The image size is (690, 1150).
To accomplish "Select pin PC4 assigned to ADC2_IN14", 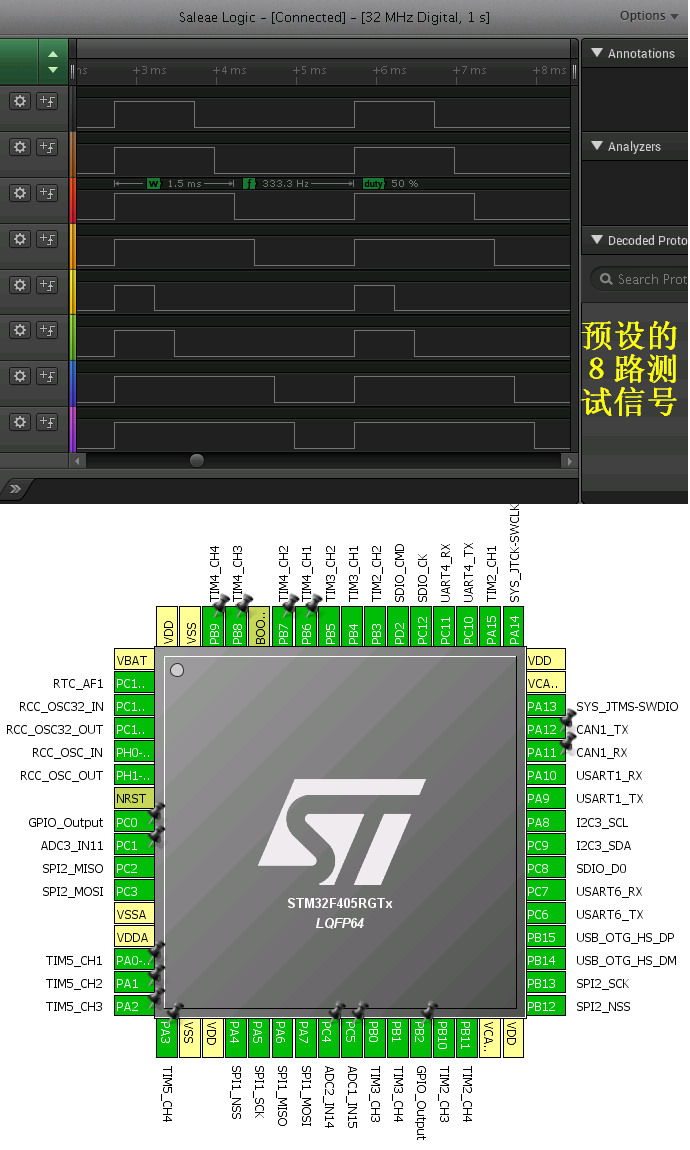I will [327, 1037].
